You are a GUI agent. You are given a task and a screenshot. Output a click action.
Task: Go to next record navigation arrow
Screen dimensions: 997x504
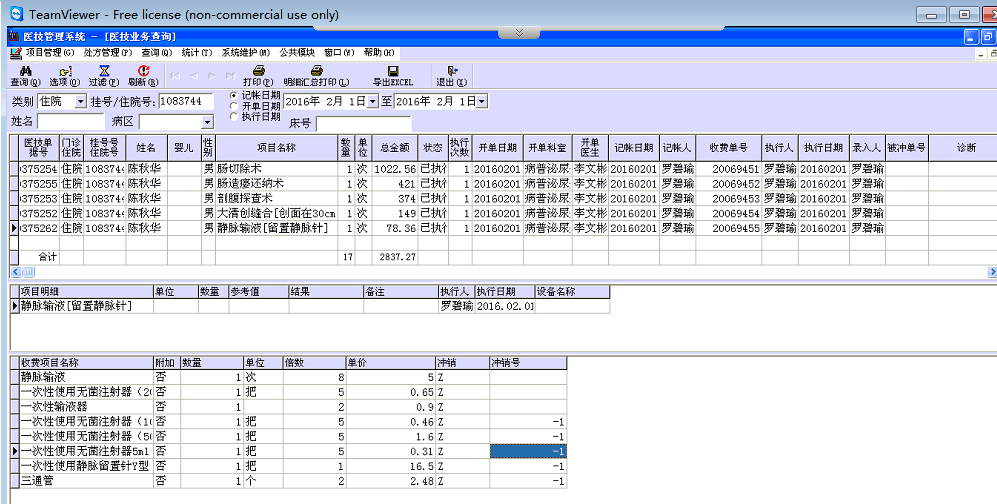coord(212,76)
